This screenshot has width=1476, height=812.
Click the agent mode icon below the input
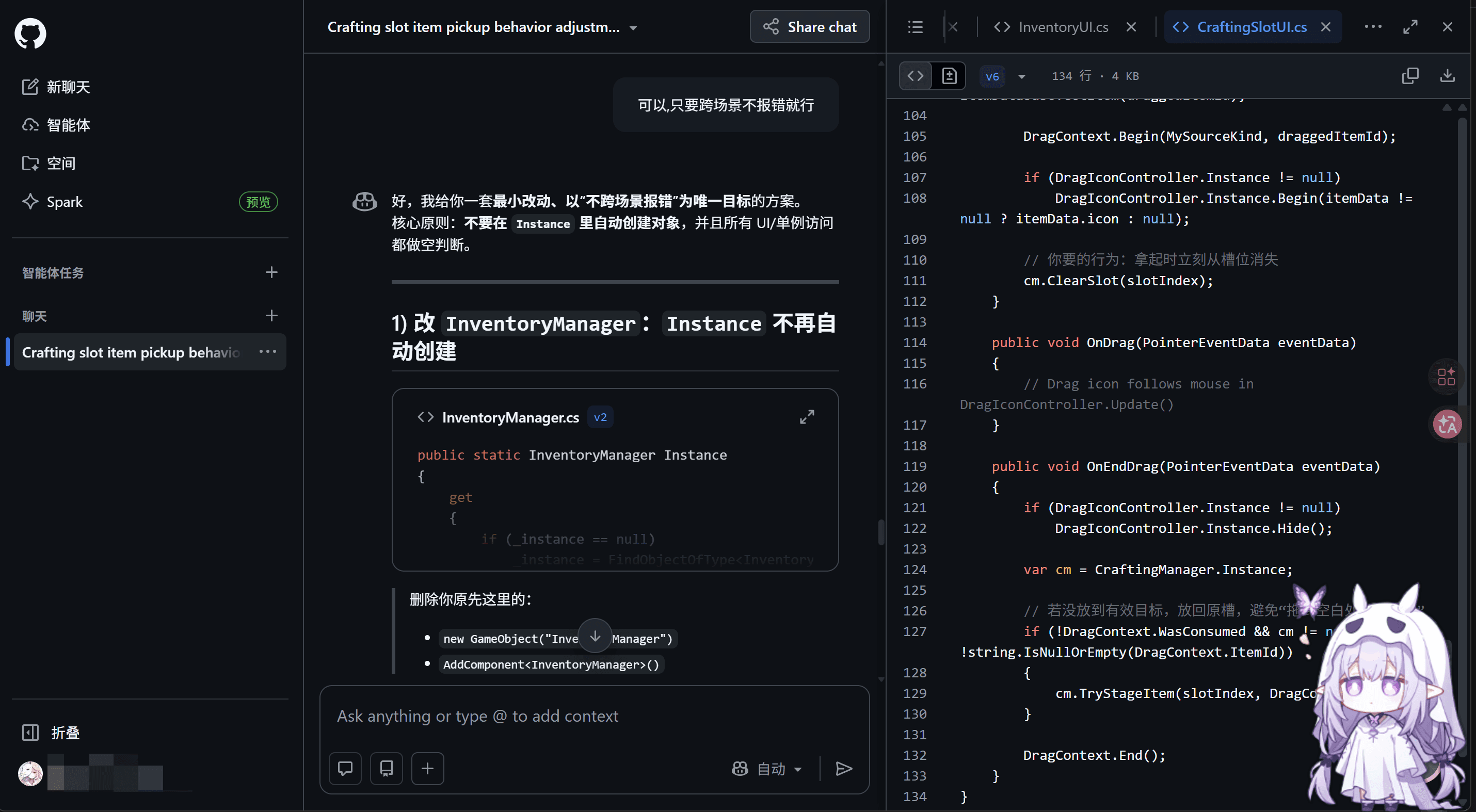[386, 769]
